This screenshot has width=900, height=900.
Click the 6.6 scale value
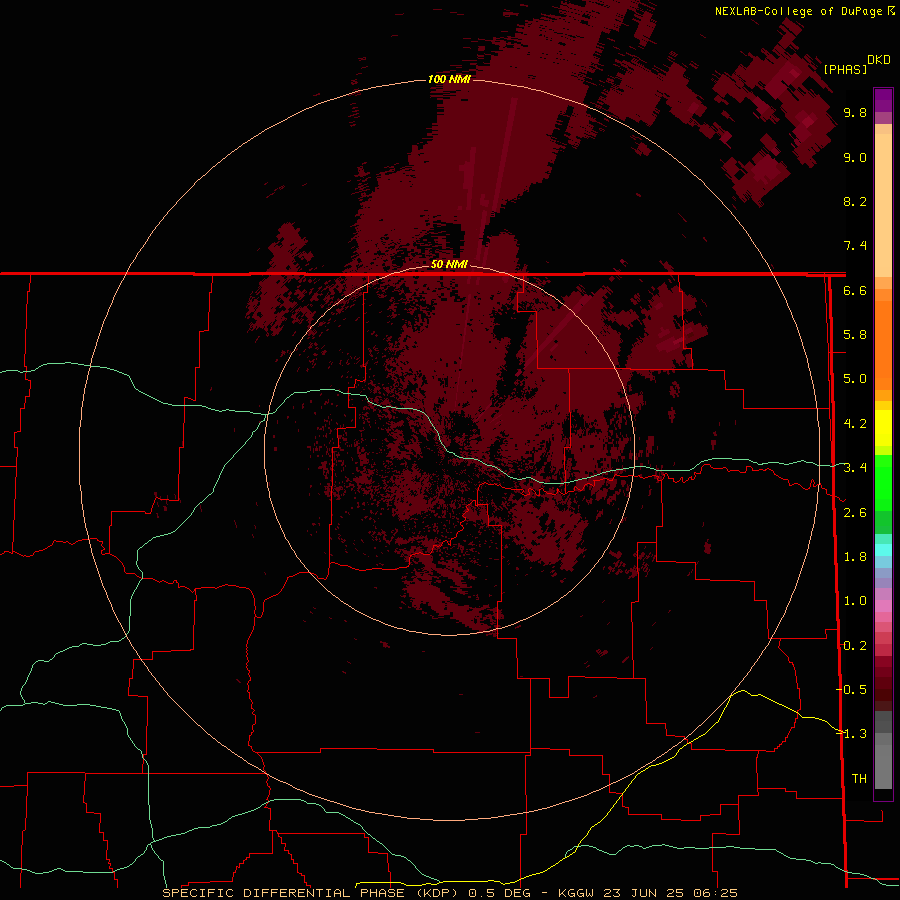click(x=855, y=290)
